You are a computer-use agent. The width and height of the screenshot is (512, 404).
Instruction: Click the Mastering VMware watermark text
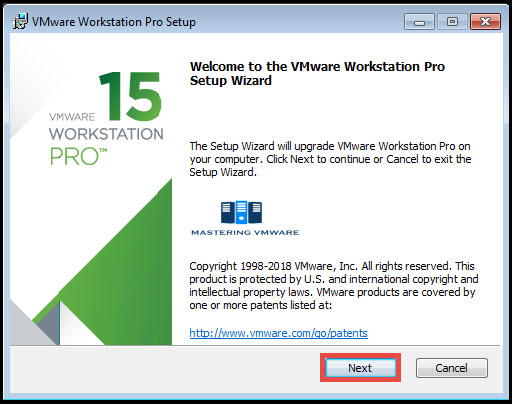(x=245, y=232)
